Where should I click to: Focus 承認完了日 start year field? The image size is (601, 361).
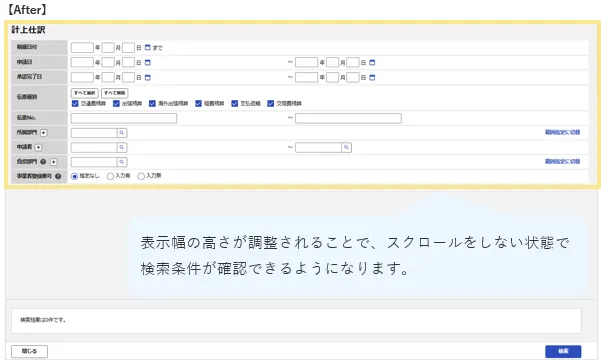click(82, 77)
